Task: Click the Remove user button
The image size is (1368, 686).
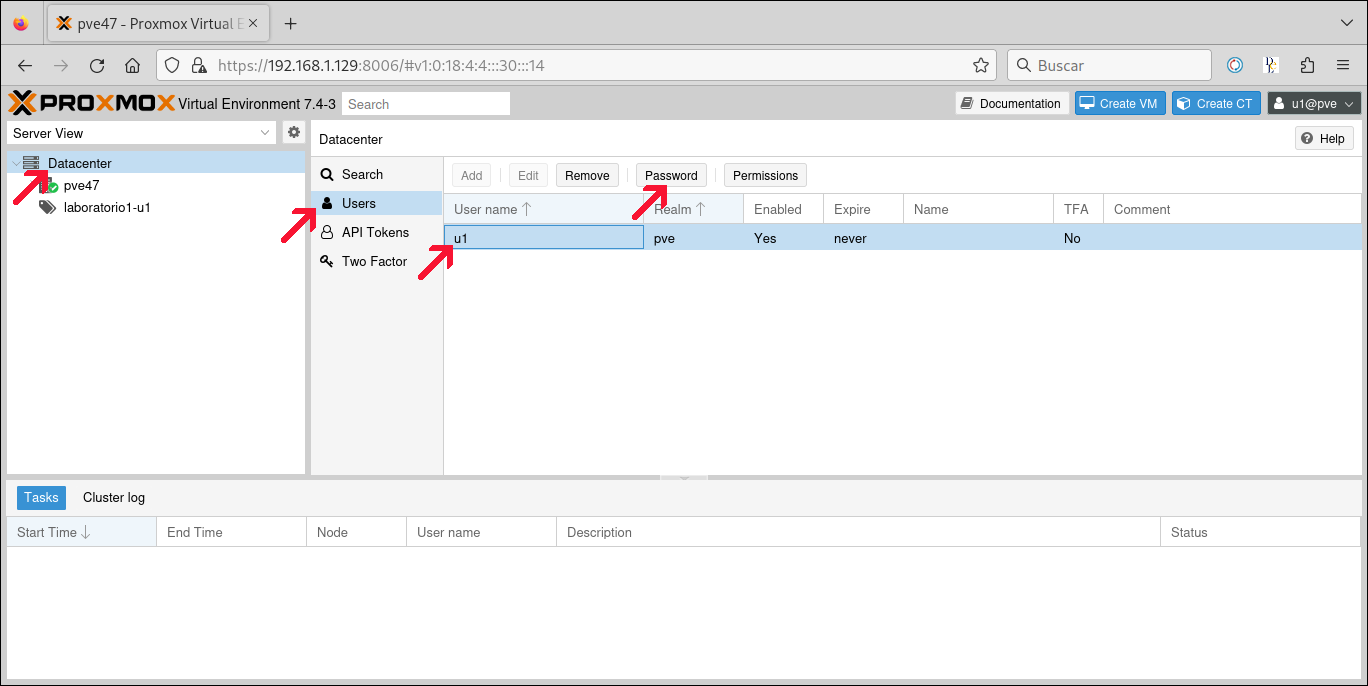Action: (x=587, y=175)
